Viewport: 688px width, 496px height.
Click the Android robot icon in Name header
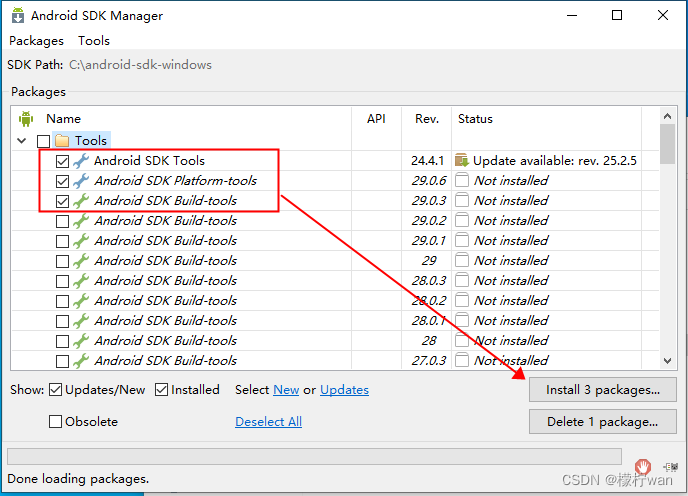(x=26, y=119)
